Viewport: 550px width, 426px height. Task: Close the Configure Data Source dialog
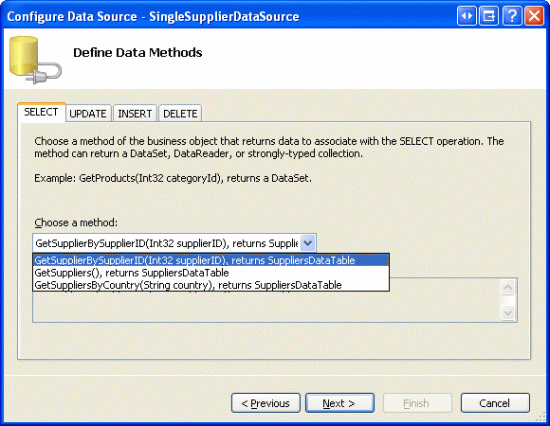(x=534, y=16)
